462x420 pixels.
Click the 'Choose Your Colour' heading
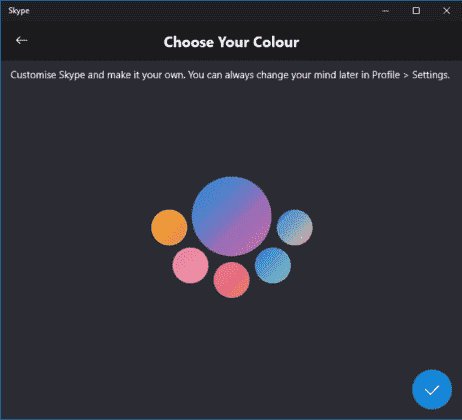231,42
